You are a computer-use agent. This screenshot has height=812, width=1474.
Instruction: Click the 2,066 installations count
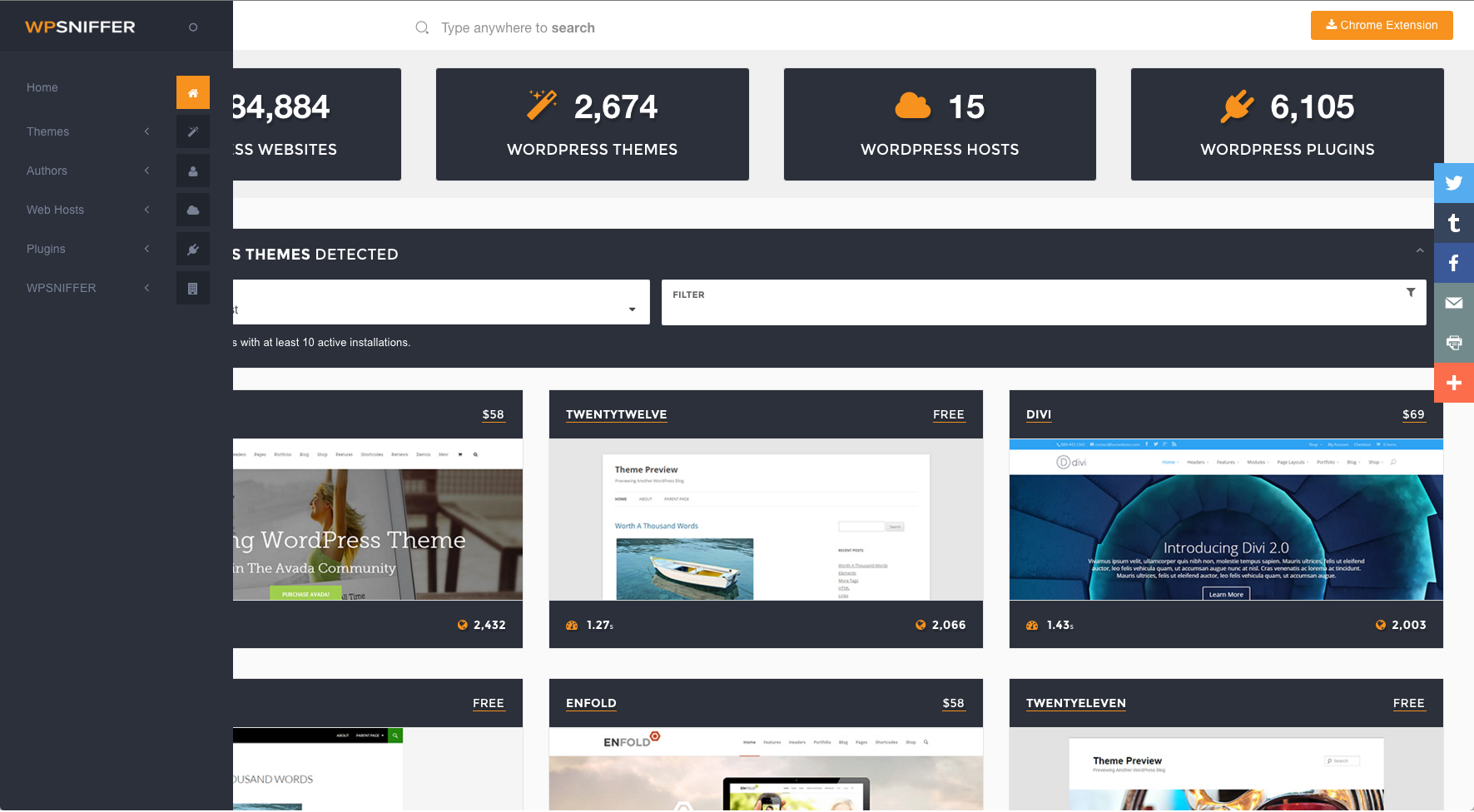949,625
